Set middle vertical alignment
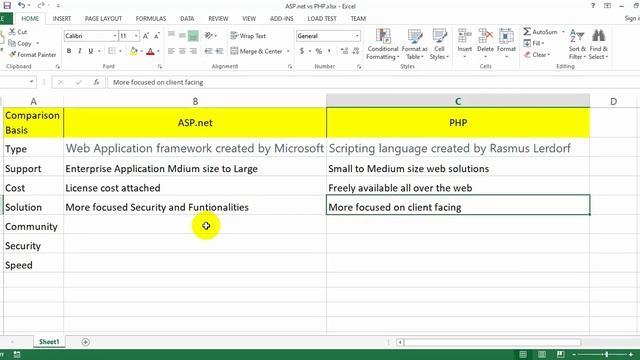640x360 pixels. [182, 36]
